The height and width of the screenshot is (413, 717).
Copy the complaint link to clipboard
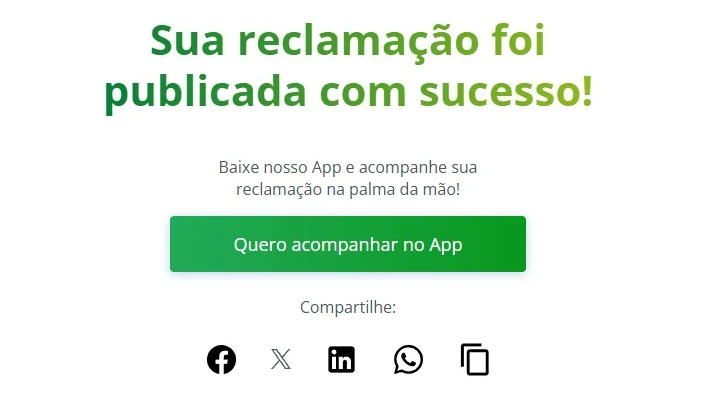[475, 359]
